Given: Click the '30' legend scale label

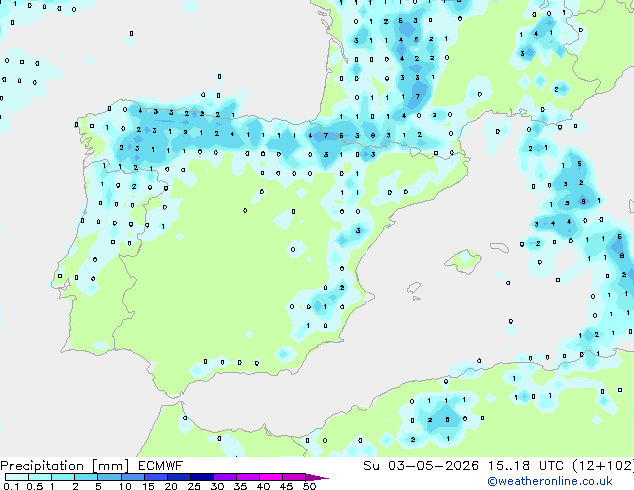Looking at the screenshot, I should pos(217,486).
